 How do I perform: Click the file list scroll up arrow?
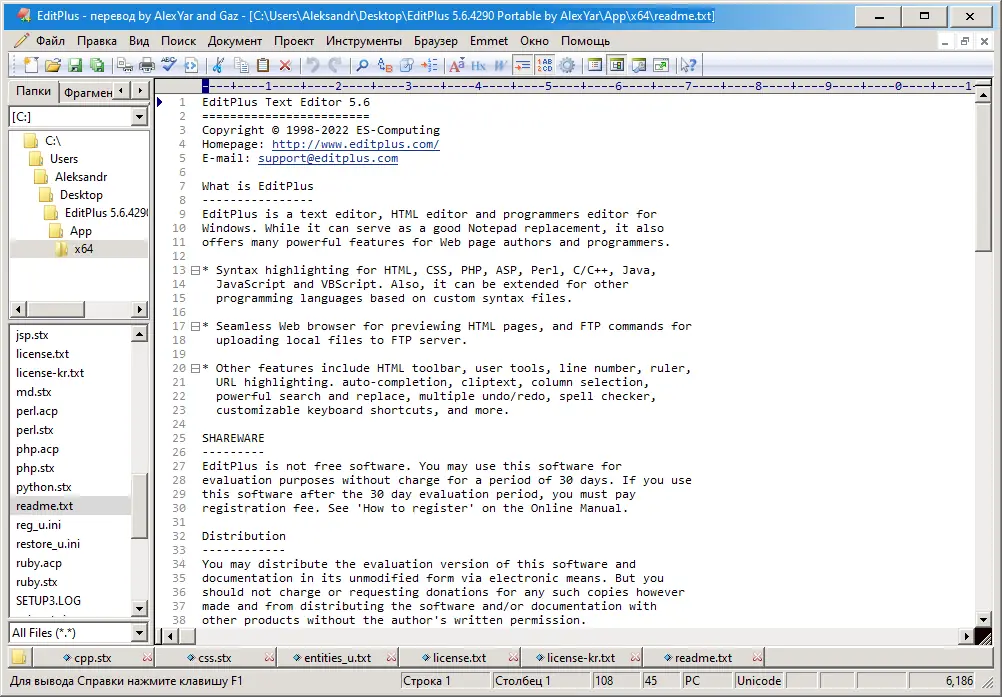[139, 333]
